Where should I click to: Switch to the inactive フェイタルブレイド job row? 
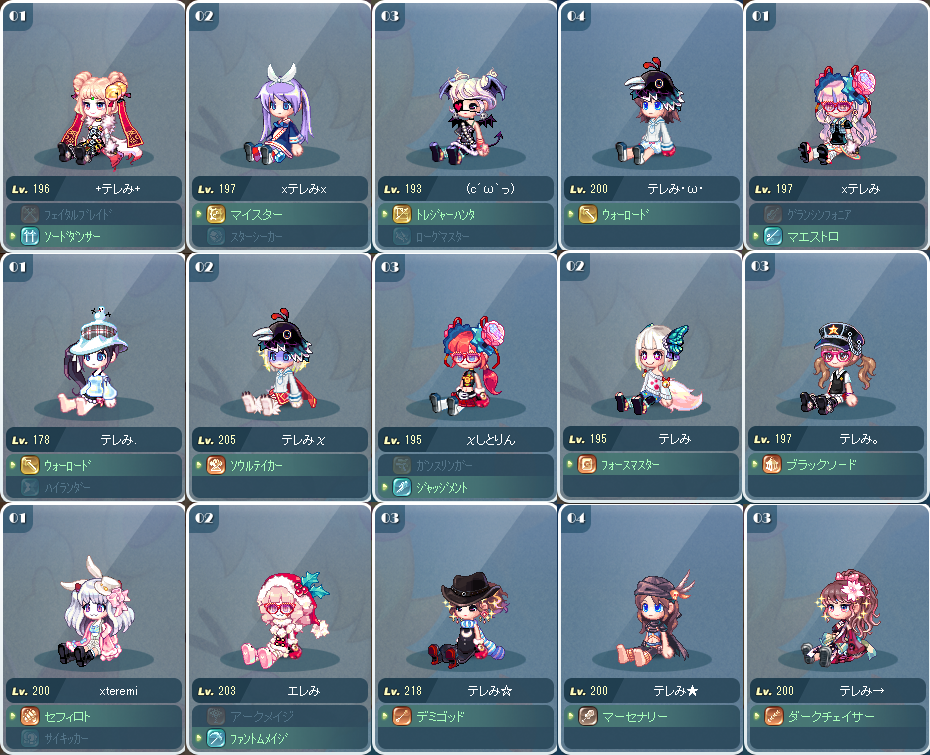95,214
